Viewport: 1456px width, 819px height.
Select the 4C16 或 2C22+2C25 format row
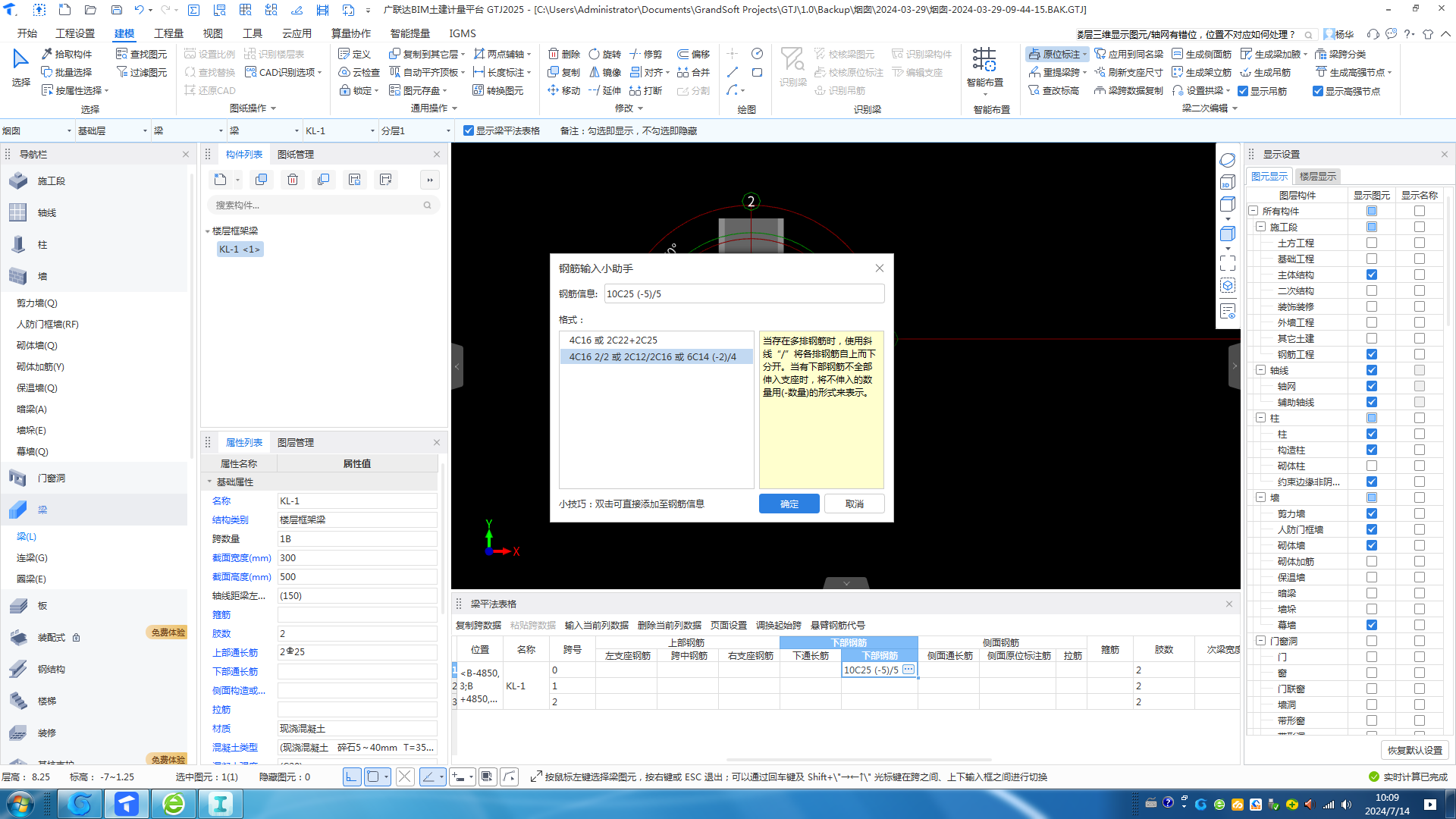(x=657, y=340)
